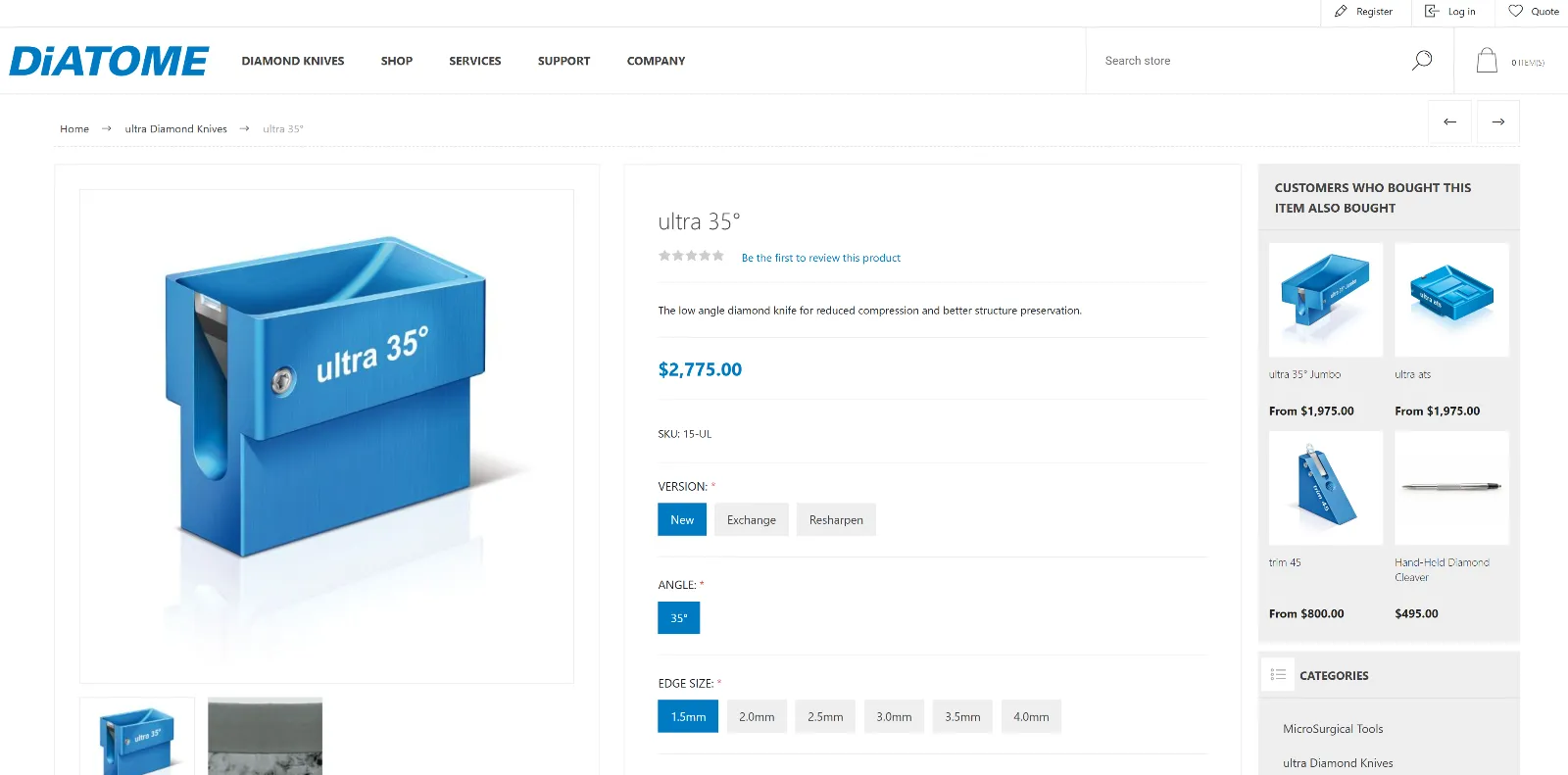Screen dimensions: 1568x775
Task: Click the search magnifier icon
Action: pyautogui.click(x=1422, y=61)
